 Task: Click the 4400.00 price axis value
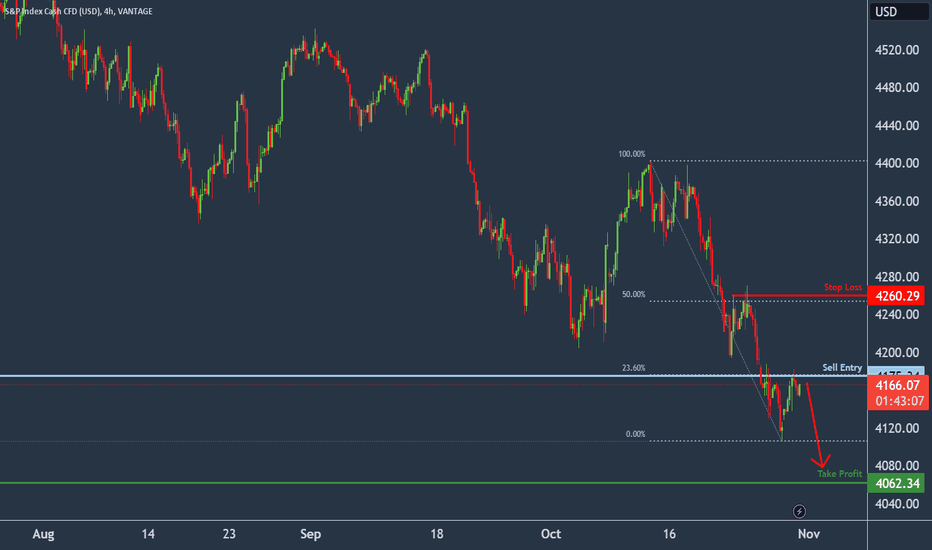[x=897, y=163]
